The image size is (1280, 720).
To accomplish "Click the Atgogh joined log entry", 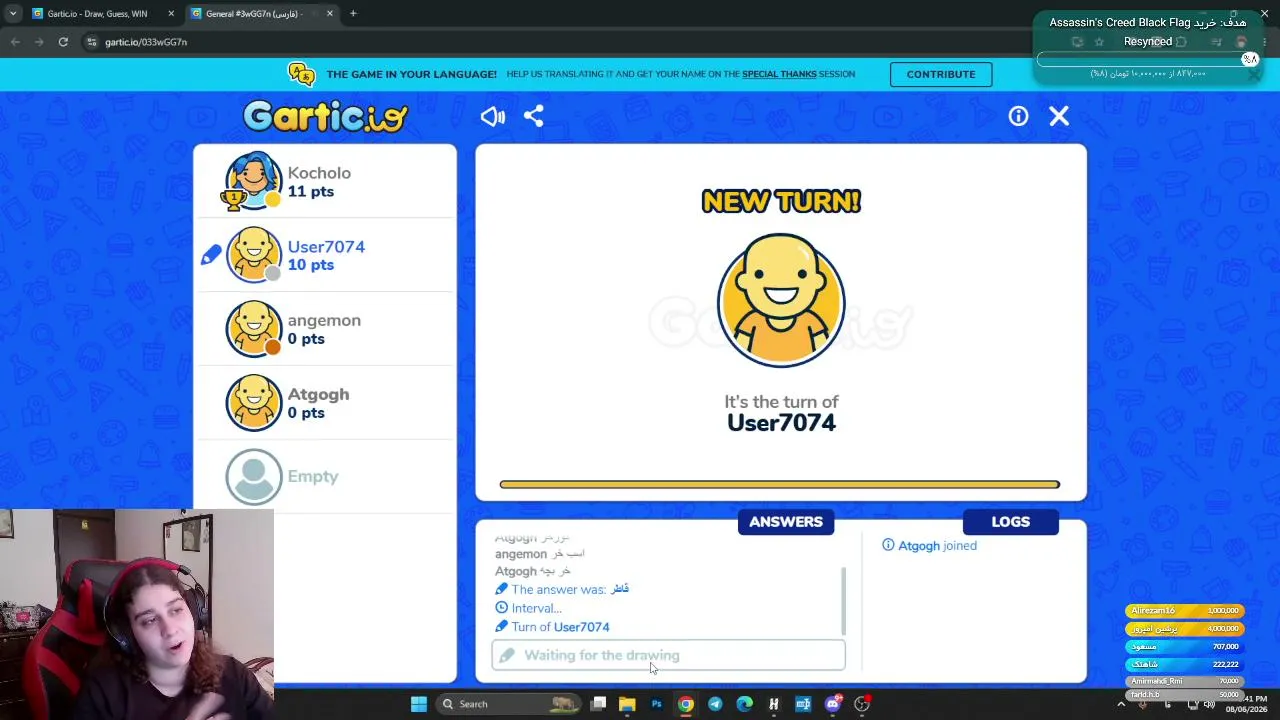I will (x=929, y=546).
